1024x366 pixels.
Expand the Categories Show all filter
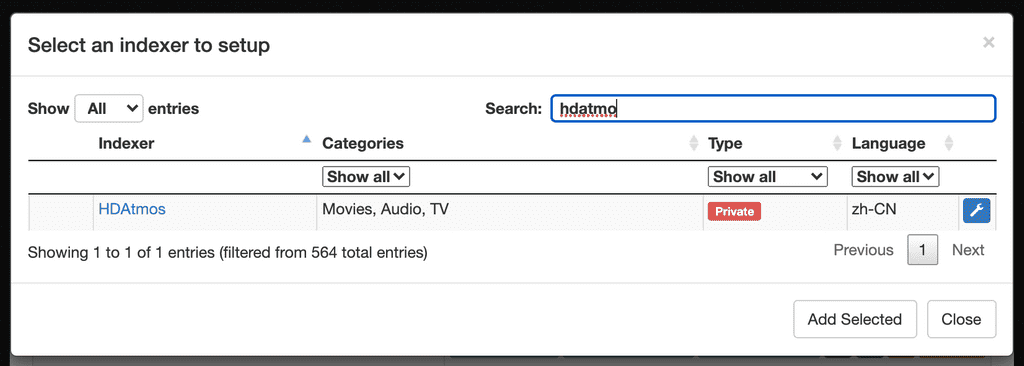366,176
